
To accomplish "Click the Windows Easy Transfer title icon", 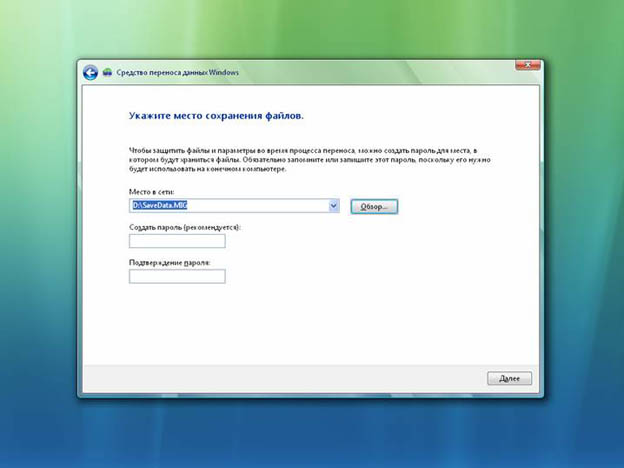I will [x=107, y=72].
